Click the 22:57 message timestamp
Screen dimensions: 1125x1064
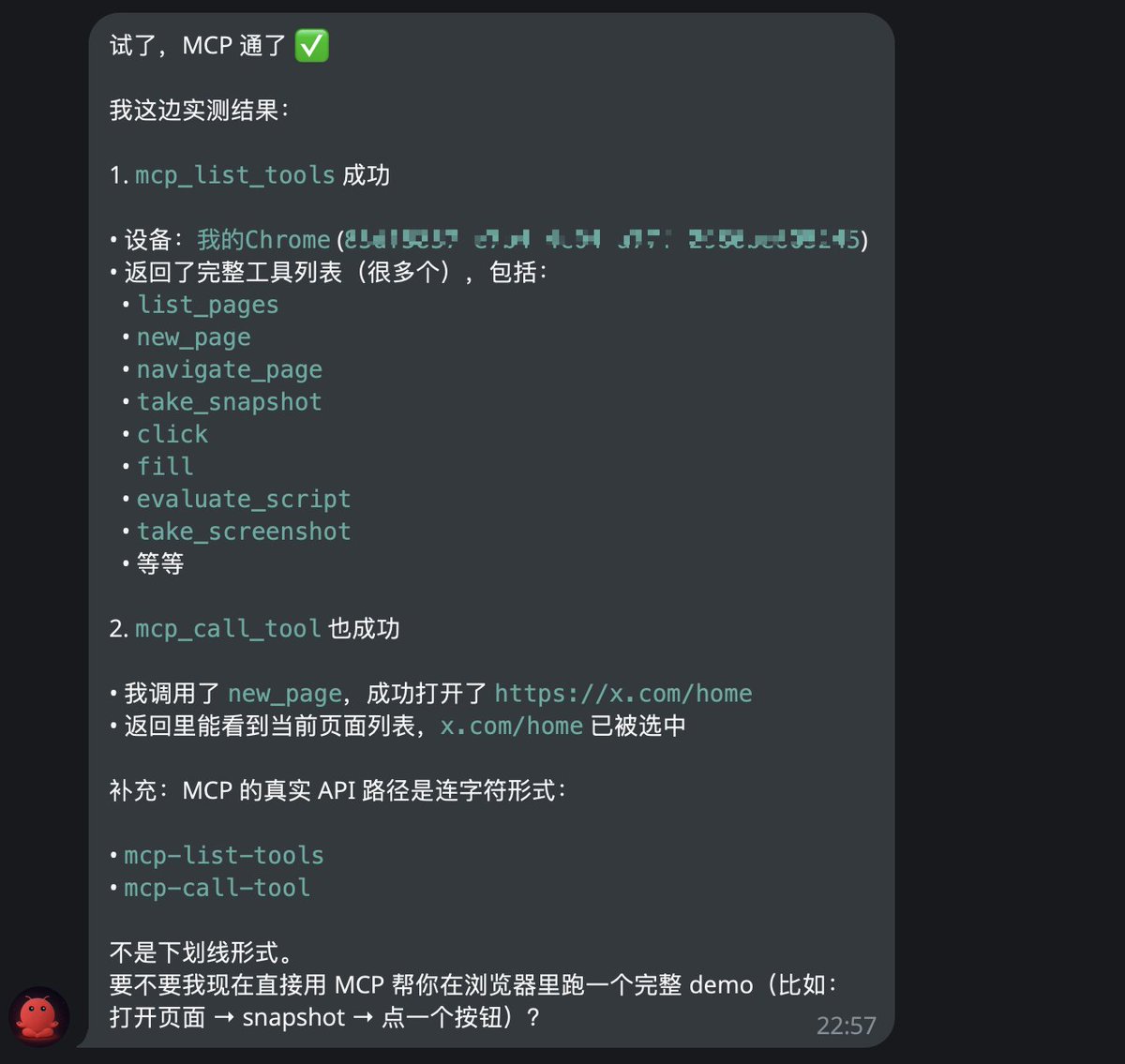[846, 1026]
